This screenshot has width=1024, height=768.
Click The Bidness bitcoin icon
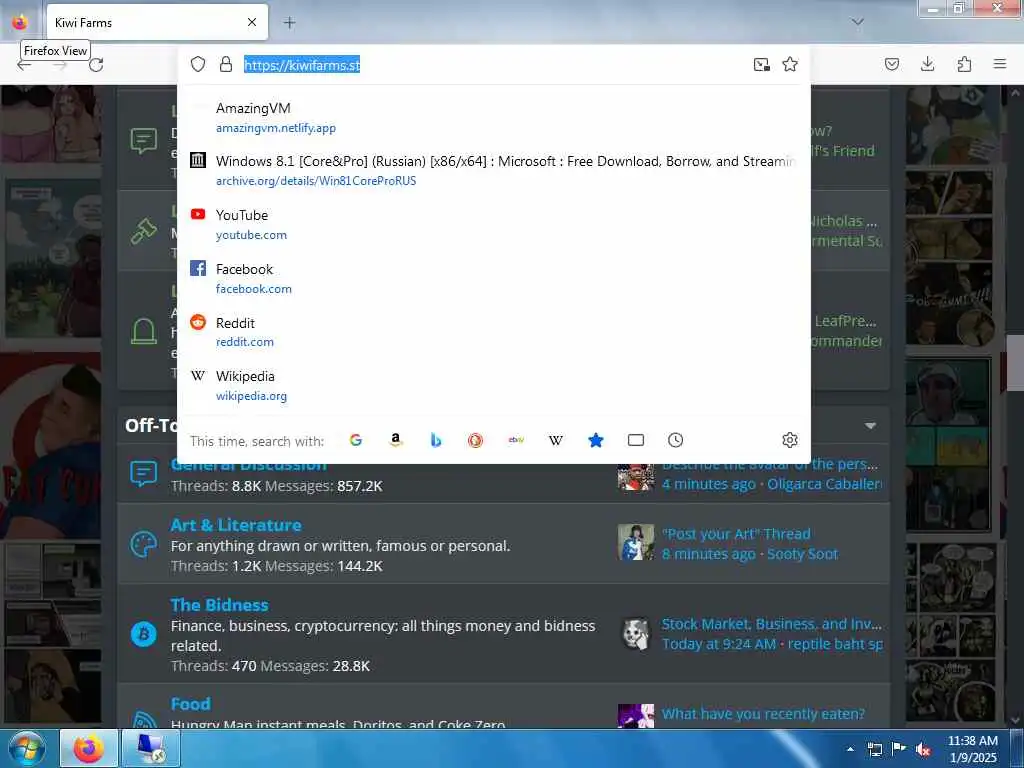pyautogui.click(x=144, y=633)
